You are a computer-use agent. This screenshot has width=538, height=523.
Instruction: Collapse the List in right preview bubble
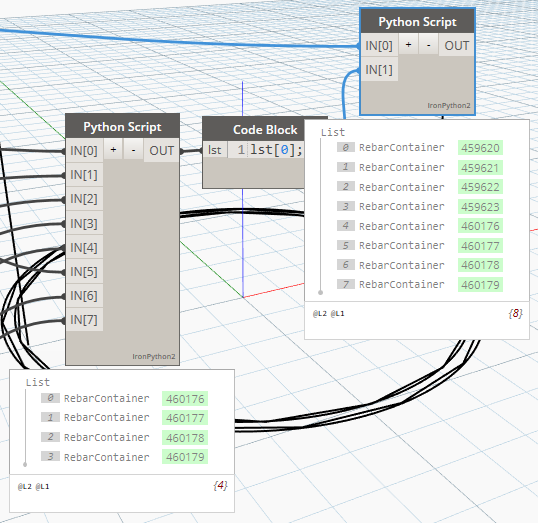pos(333,132)
